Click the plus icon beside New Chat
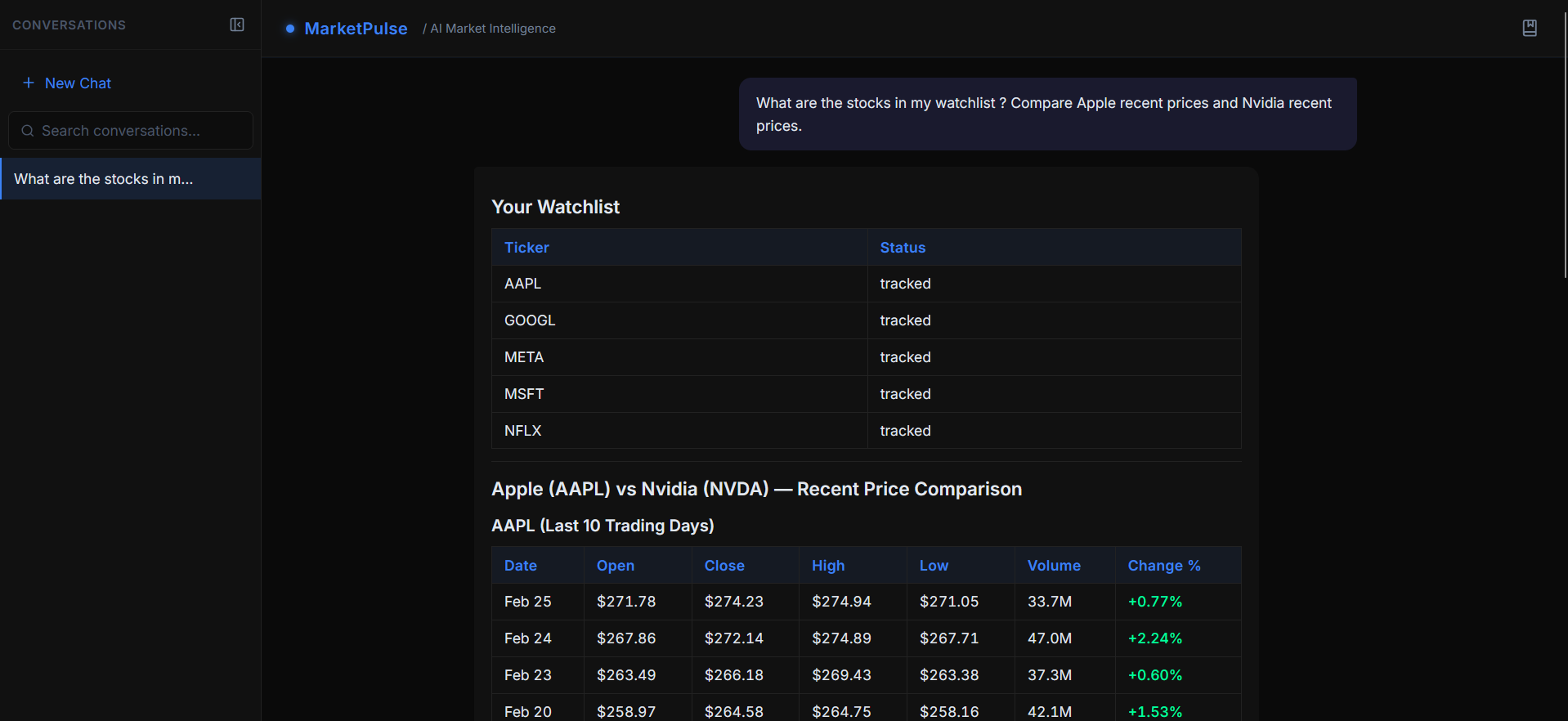The image size is (1568, 721). coord(29,83)
